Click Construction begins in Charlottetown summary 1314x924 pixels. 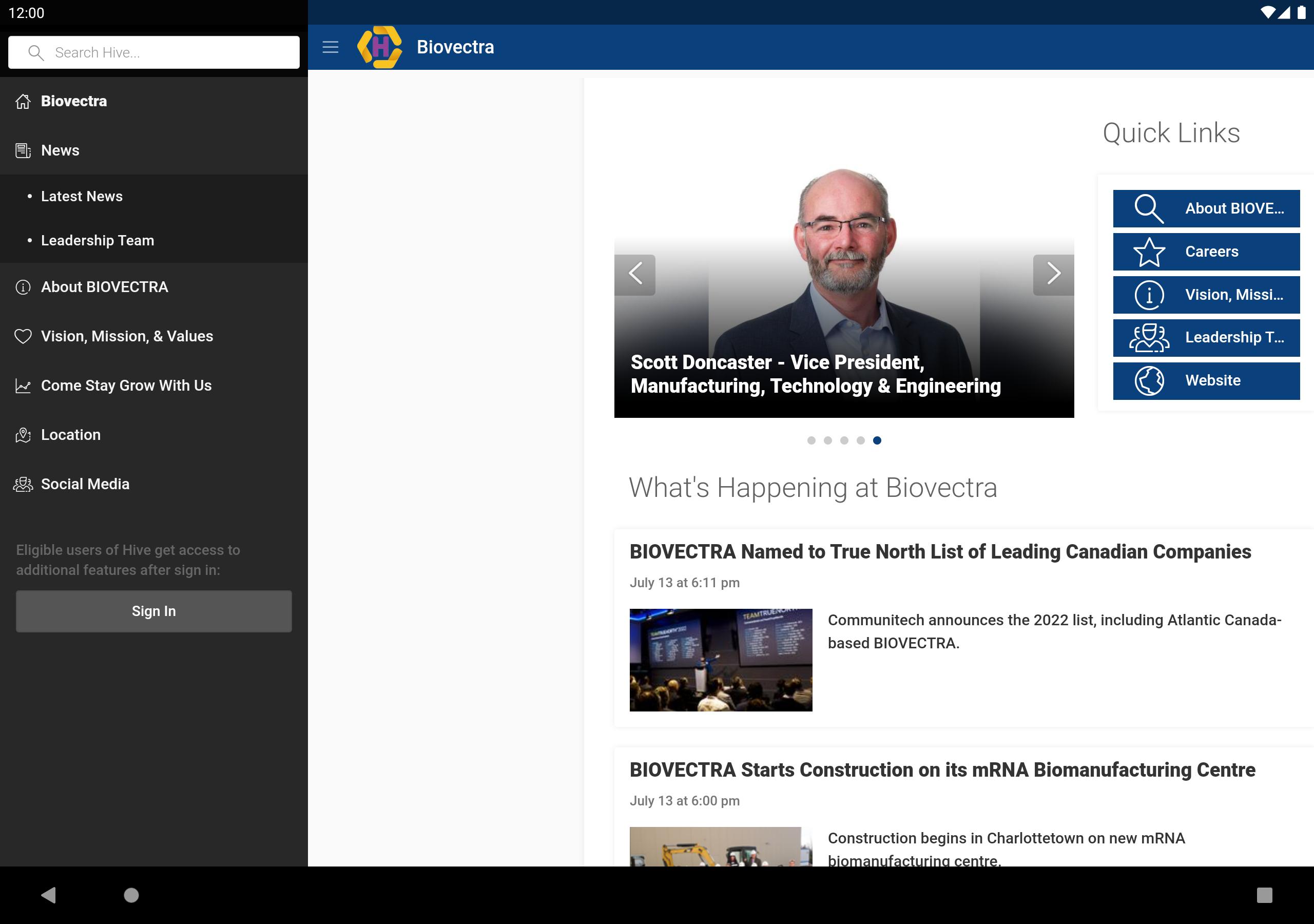[1006, 849]
